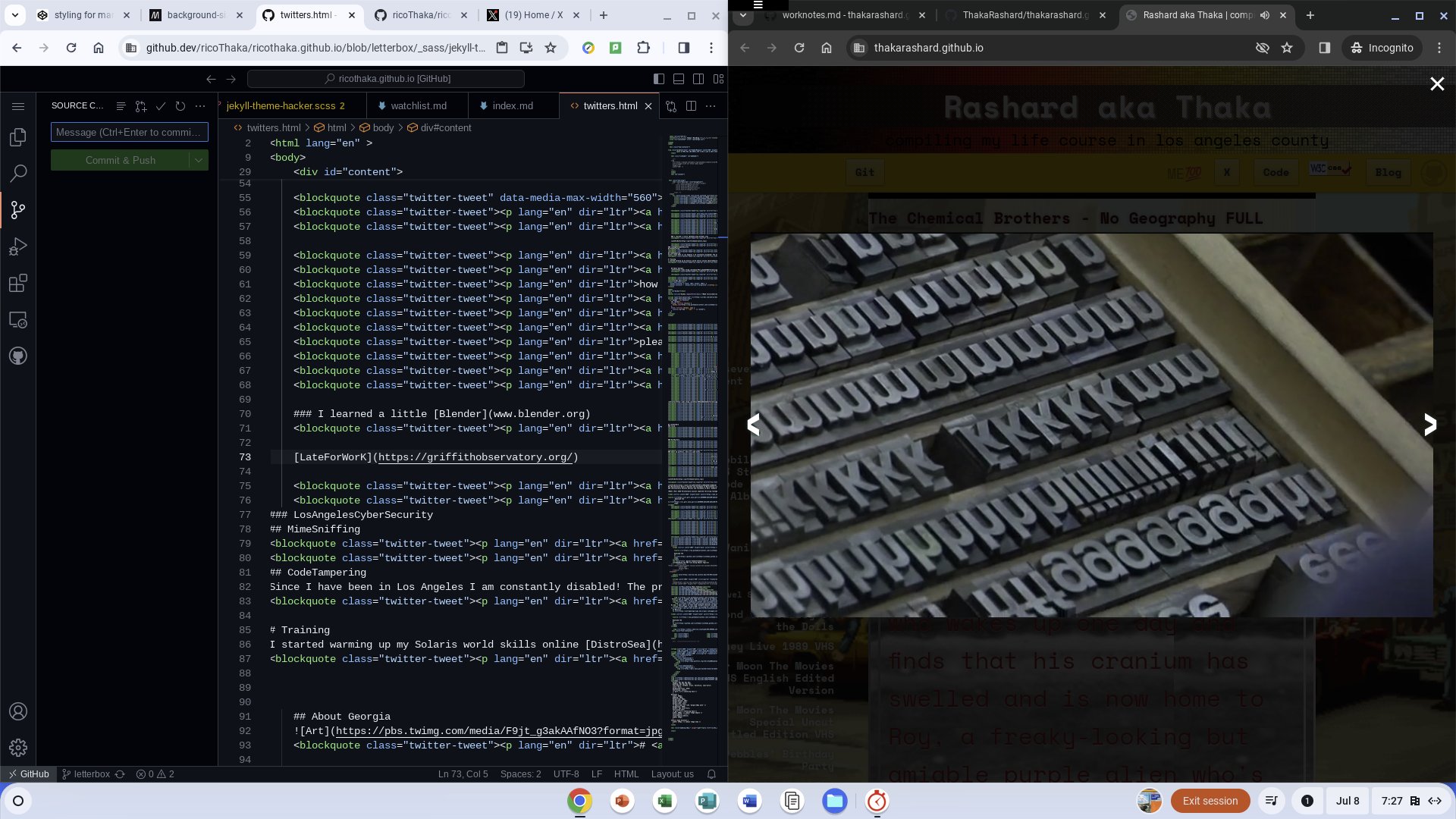
Task: Open the Extensions view icon
Action: [x=18, y=283]
